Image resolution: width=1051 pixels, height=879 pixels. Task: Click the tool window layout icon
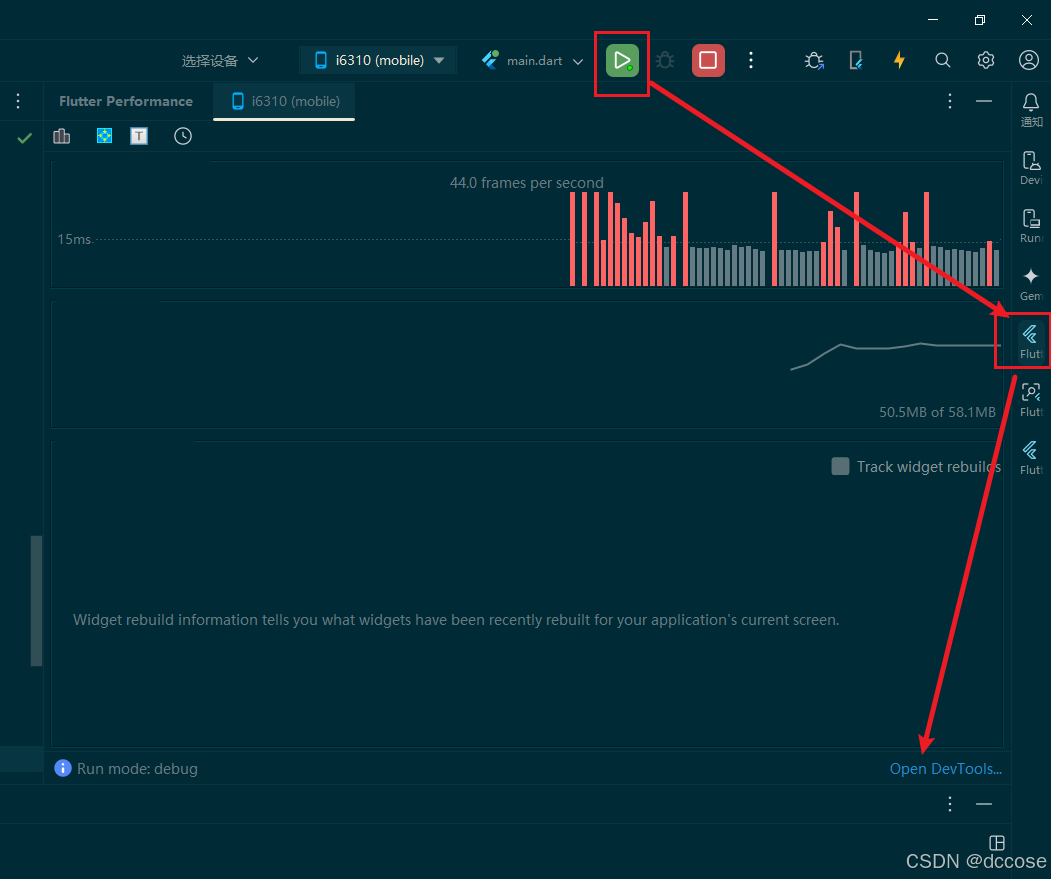point(997,843)
